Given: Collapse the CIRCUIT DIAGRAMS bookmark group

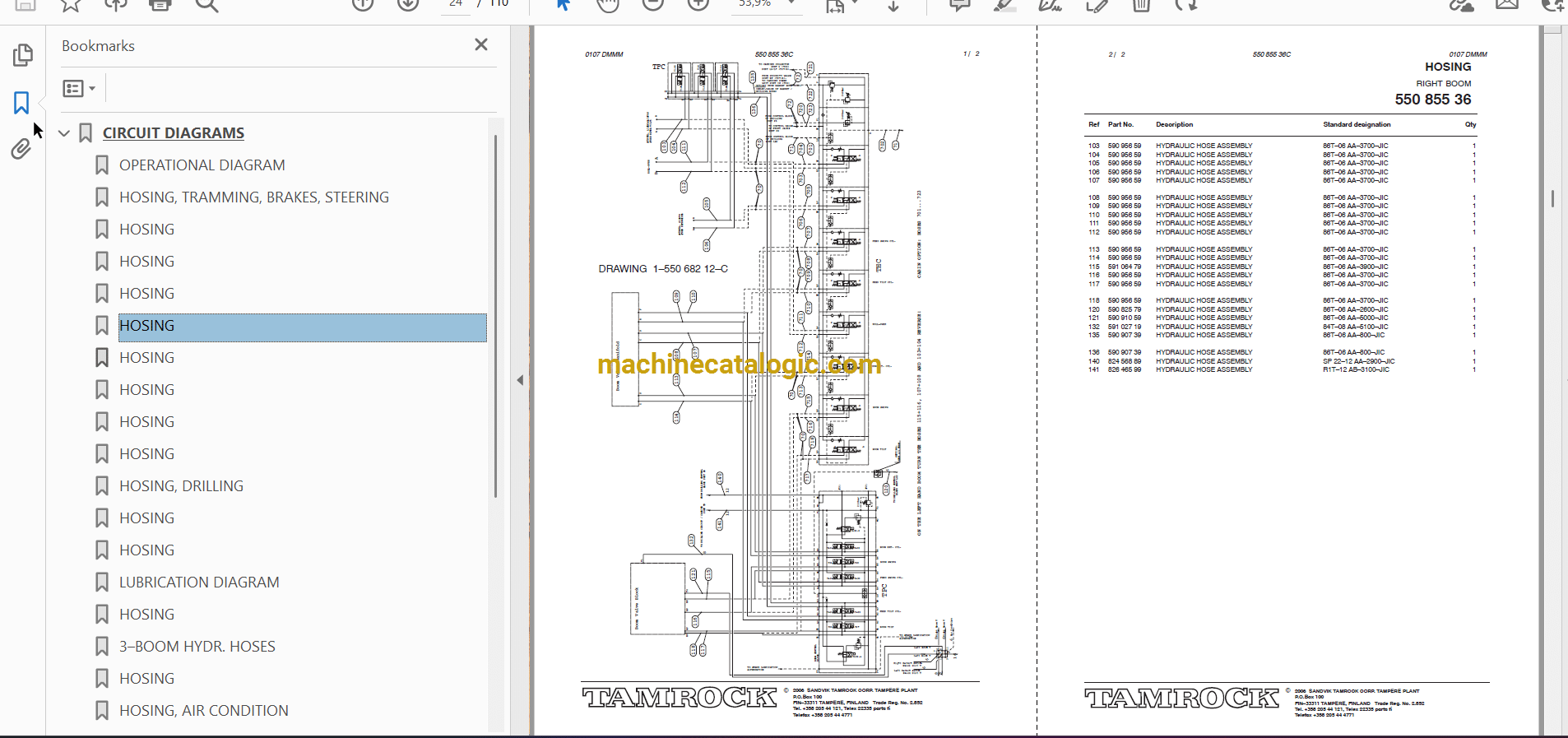Looking at the screenshot, I should coord(64,133).
